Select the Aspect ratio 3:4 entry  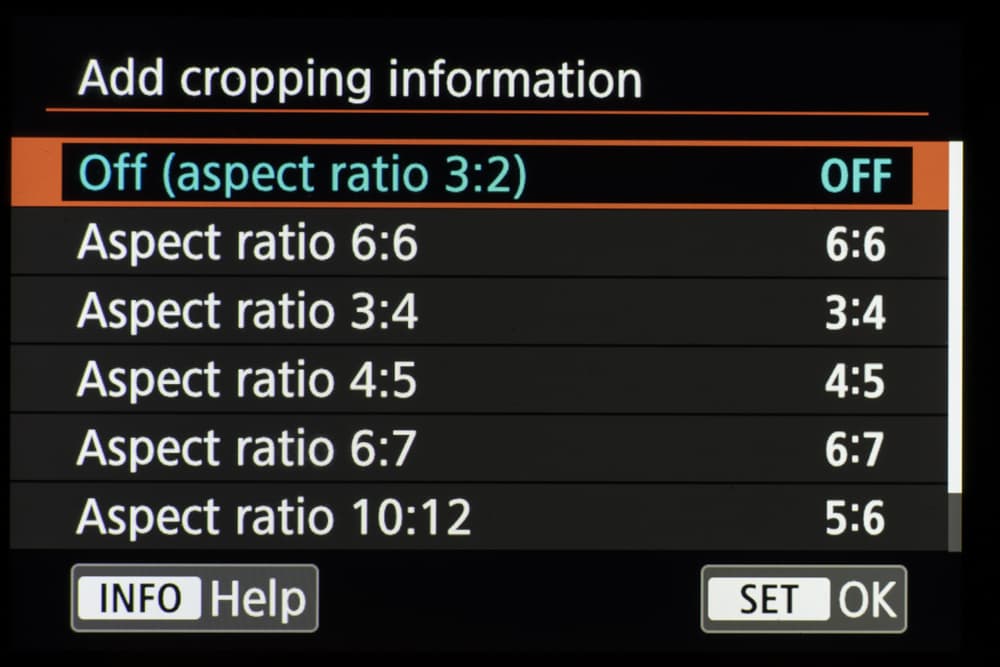pyautogui.click(x=247, y=312)
